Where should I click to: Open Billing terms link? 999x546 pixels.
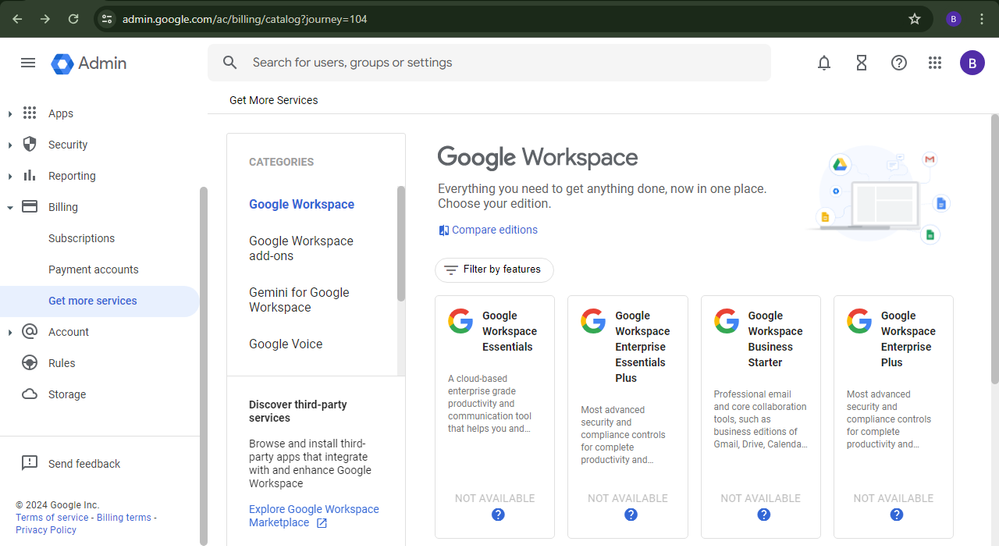124,517
